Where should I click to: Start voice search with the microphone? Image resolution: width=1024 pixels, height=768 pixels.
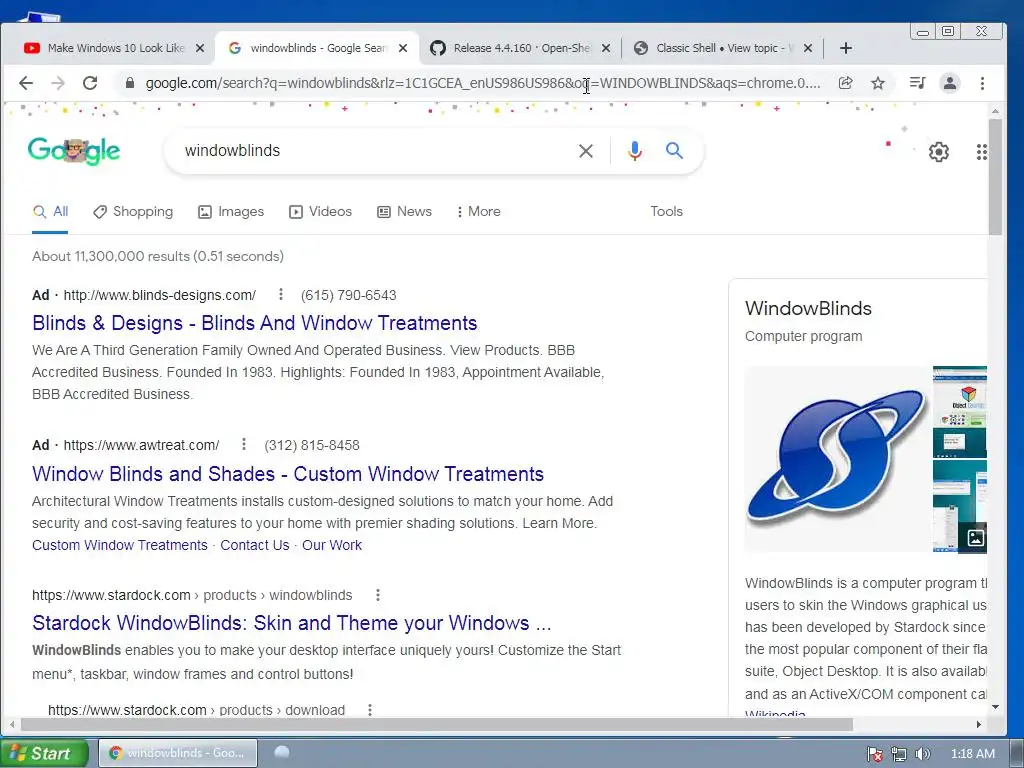coord(634,151)
